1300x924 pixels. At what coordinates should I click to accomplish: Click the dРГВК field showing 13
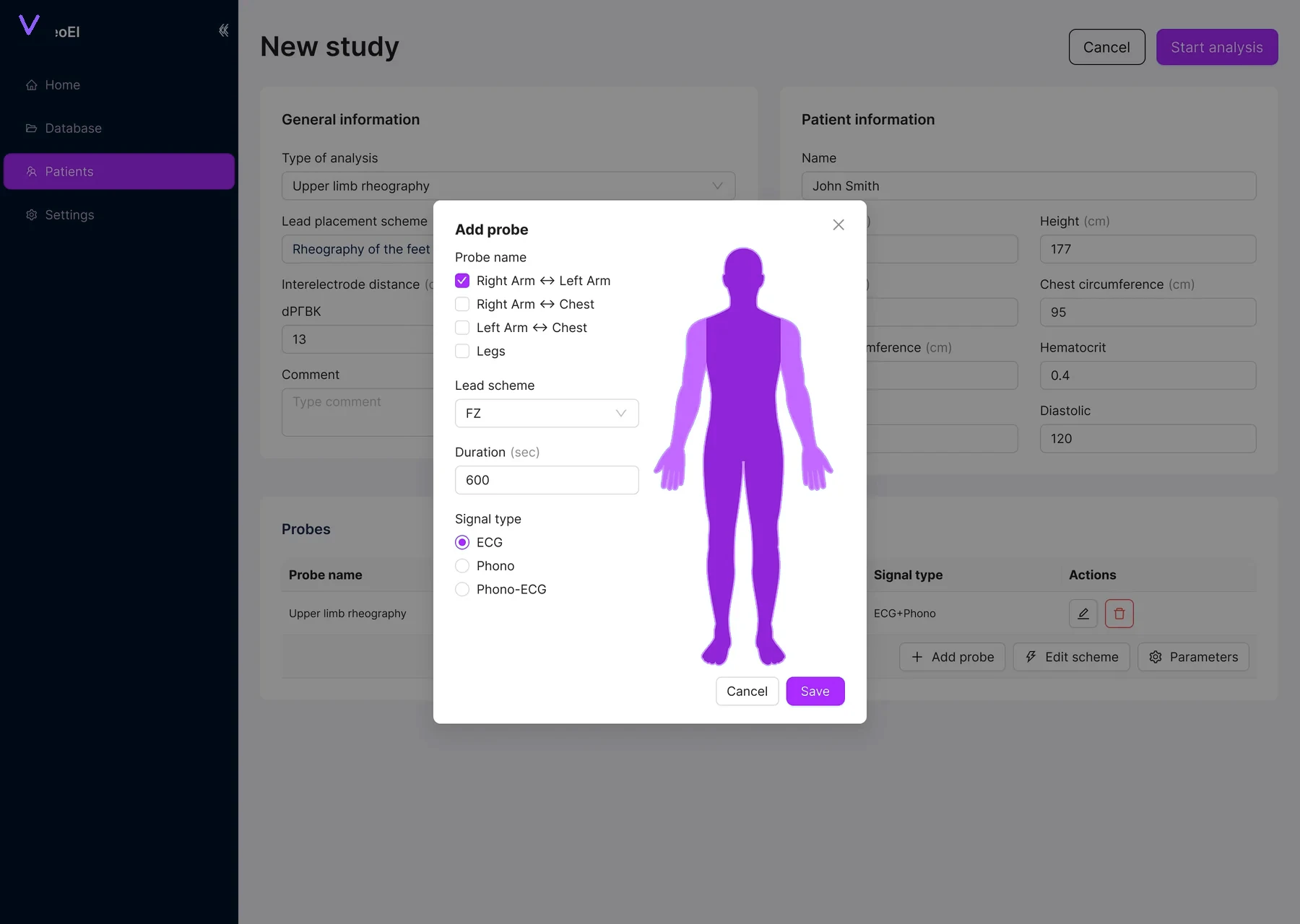[357, 339]
